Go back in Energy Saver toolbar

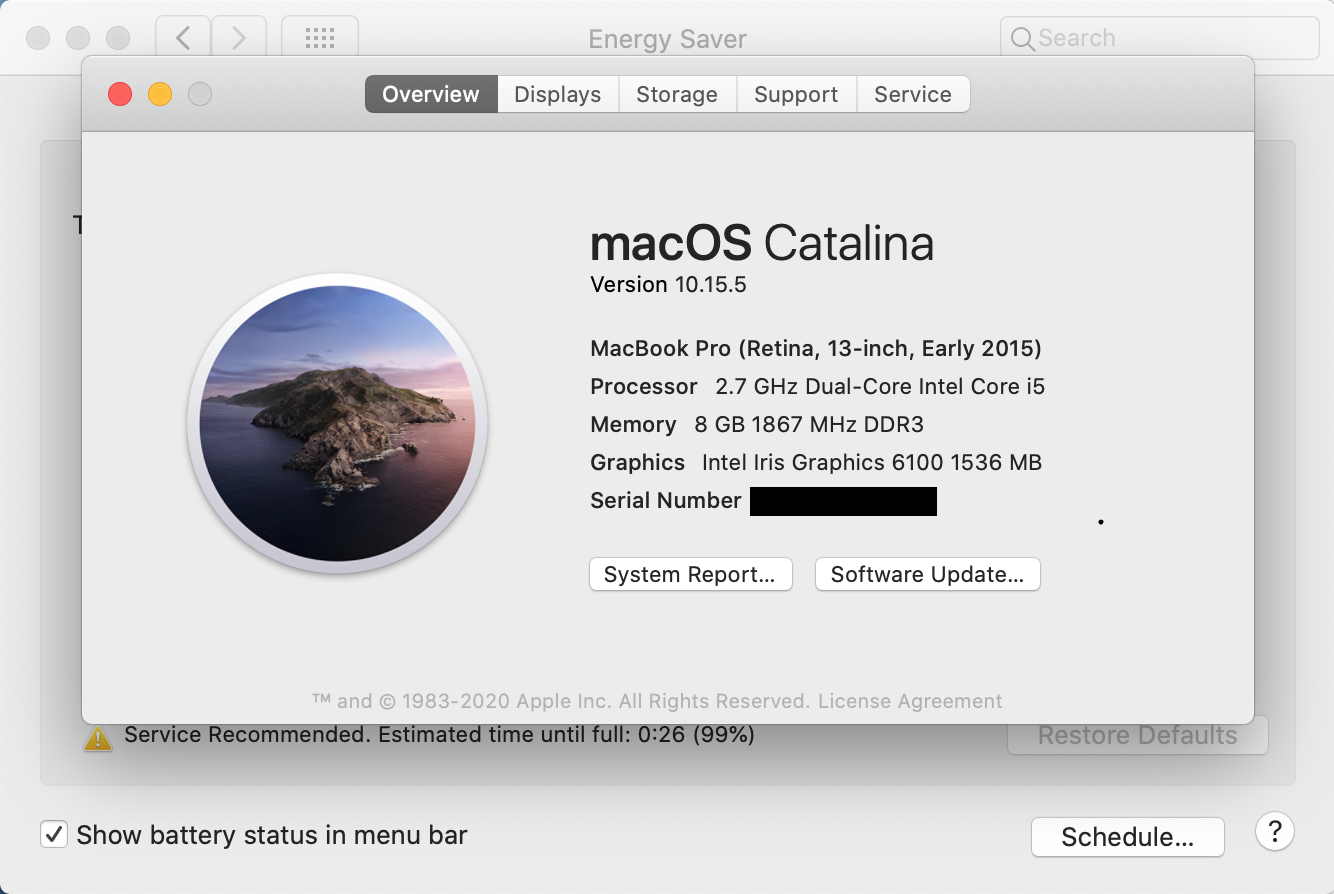183,38
